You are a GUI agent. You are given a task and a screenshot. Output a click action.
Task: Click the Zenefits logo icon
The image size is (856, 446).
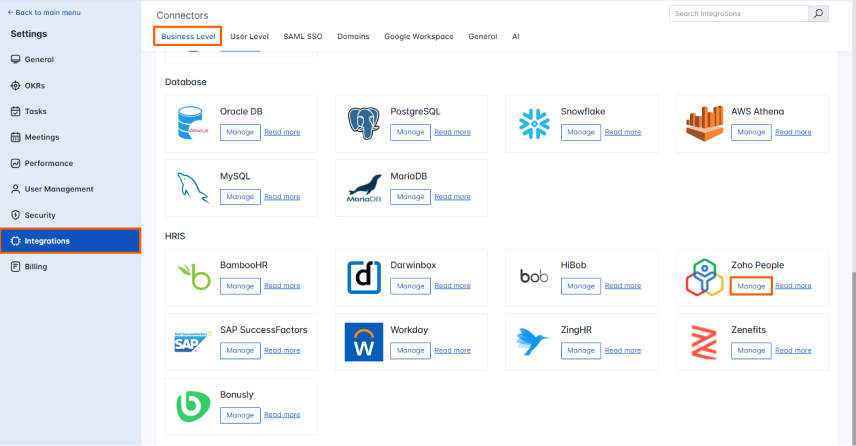coord(704,342)
